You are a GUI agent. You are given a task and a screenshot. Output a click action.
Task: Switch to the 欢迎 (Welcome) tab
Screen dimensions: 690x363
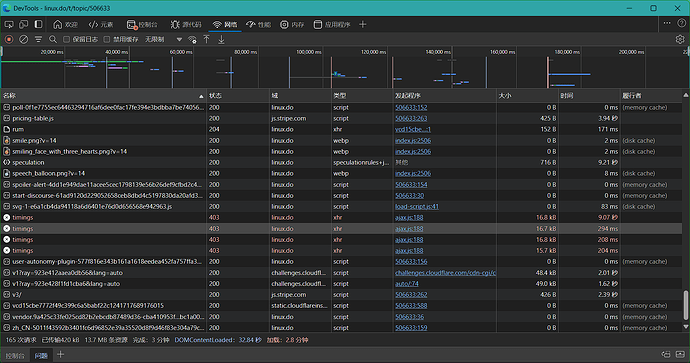pos(65,25)
